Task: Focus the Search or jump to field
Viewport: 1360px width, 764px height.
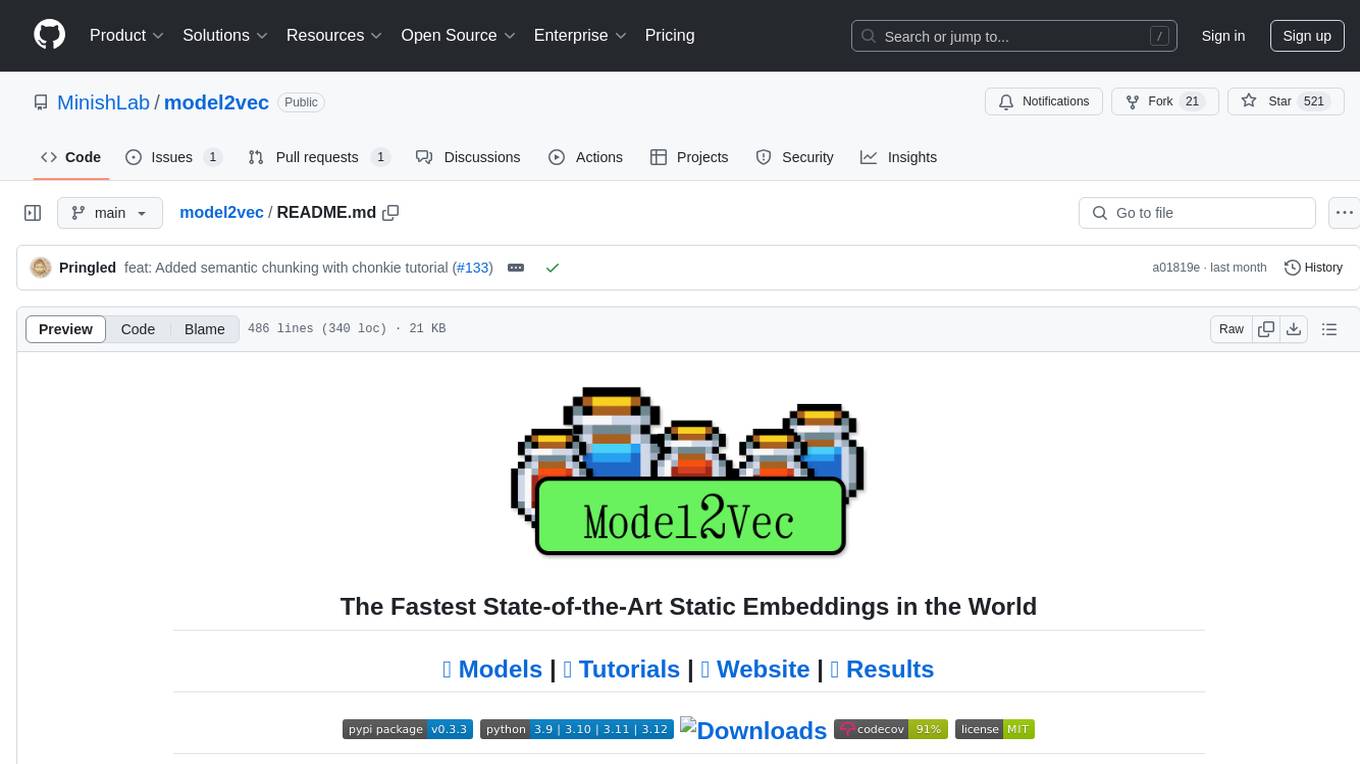Action: coord(1012,36)
